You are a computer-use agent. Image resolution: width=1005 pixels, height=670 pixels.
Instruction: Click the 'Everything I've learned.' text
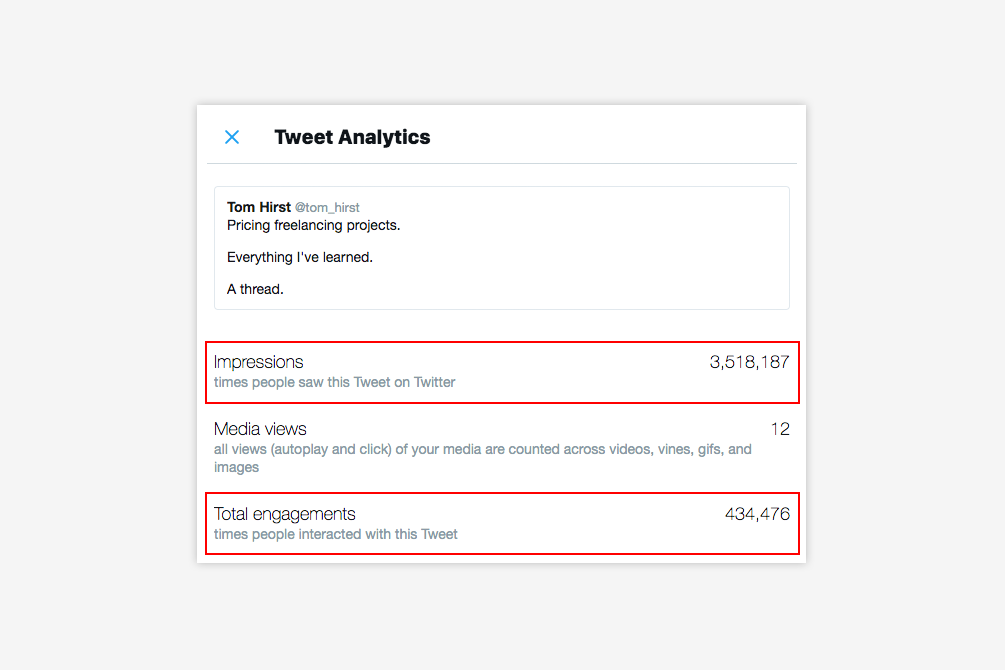point(299,257)
